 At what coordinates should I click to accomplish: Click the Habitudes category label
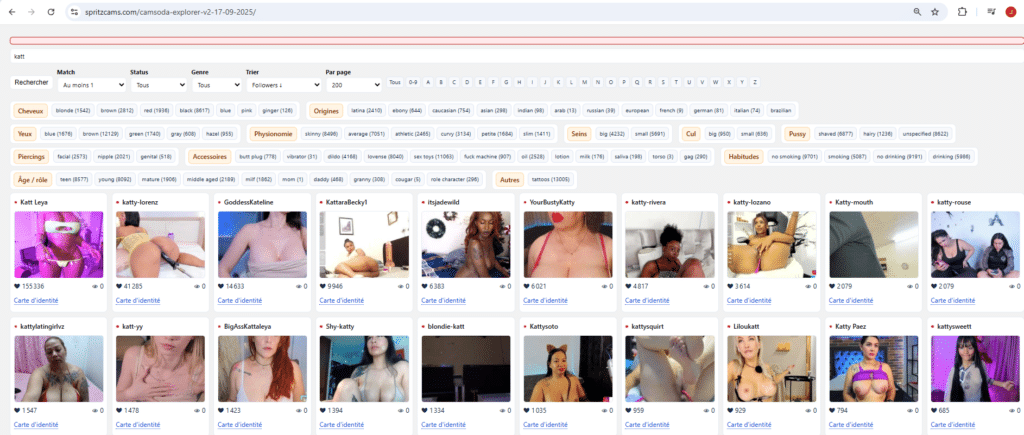(744, 157)
